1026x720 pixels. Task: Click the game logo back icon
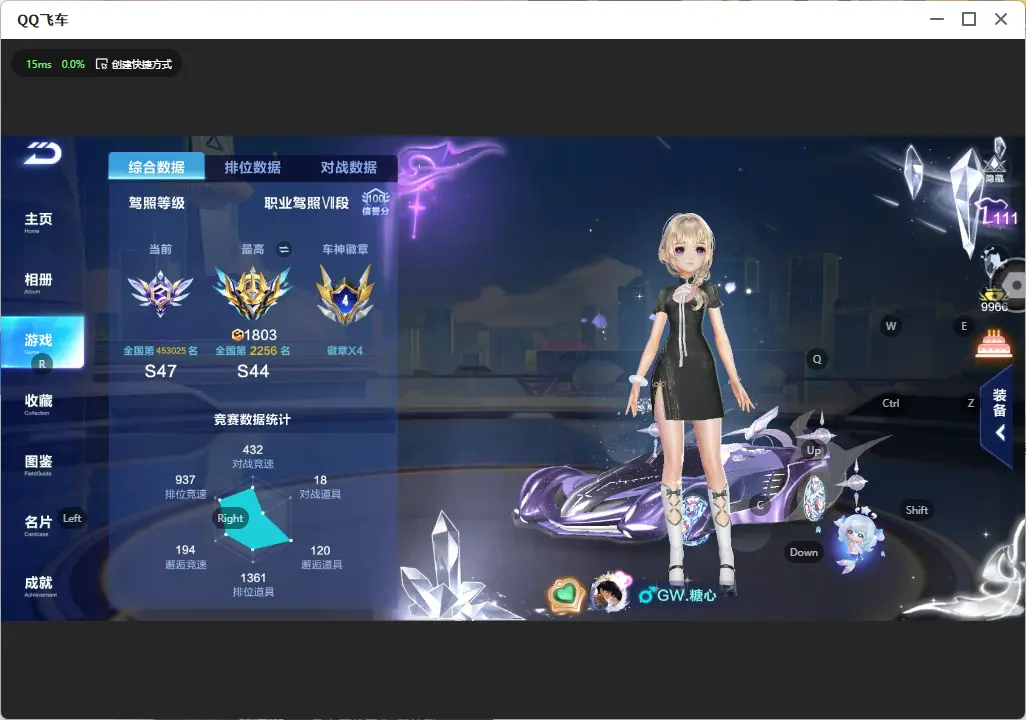point(43,153)
